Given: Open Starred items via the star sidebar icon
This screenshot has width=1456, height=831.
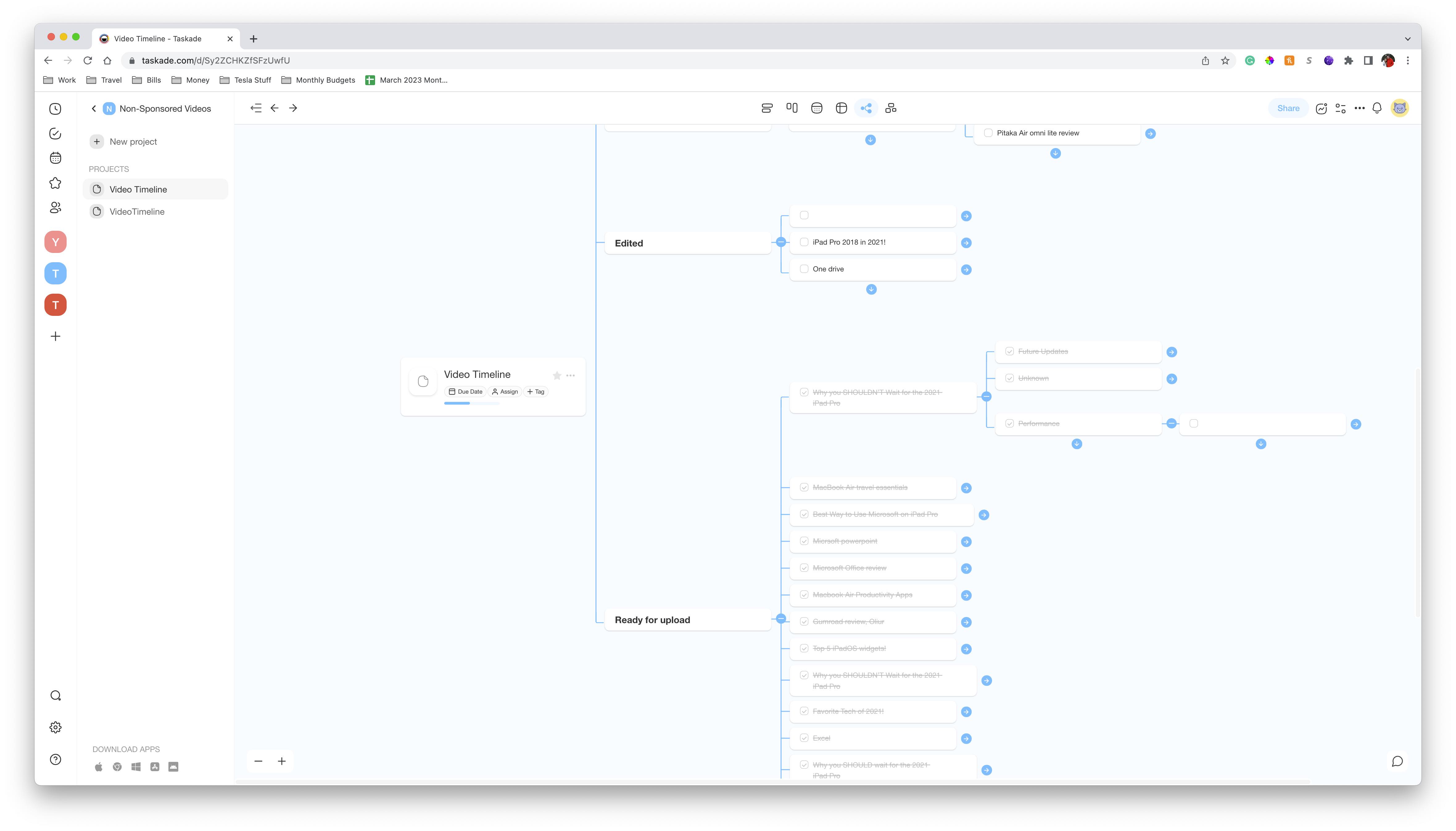Looking at the screenshot, I should pyautogui.click(x=55, y=183).
